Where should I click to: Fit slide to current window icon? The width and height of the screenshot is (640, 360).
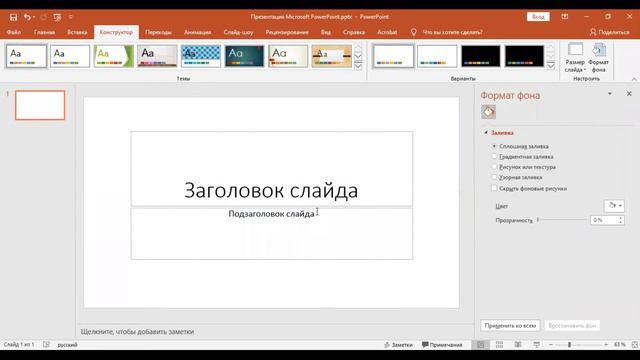pos(635,345)
